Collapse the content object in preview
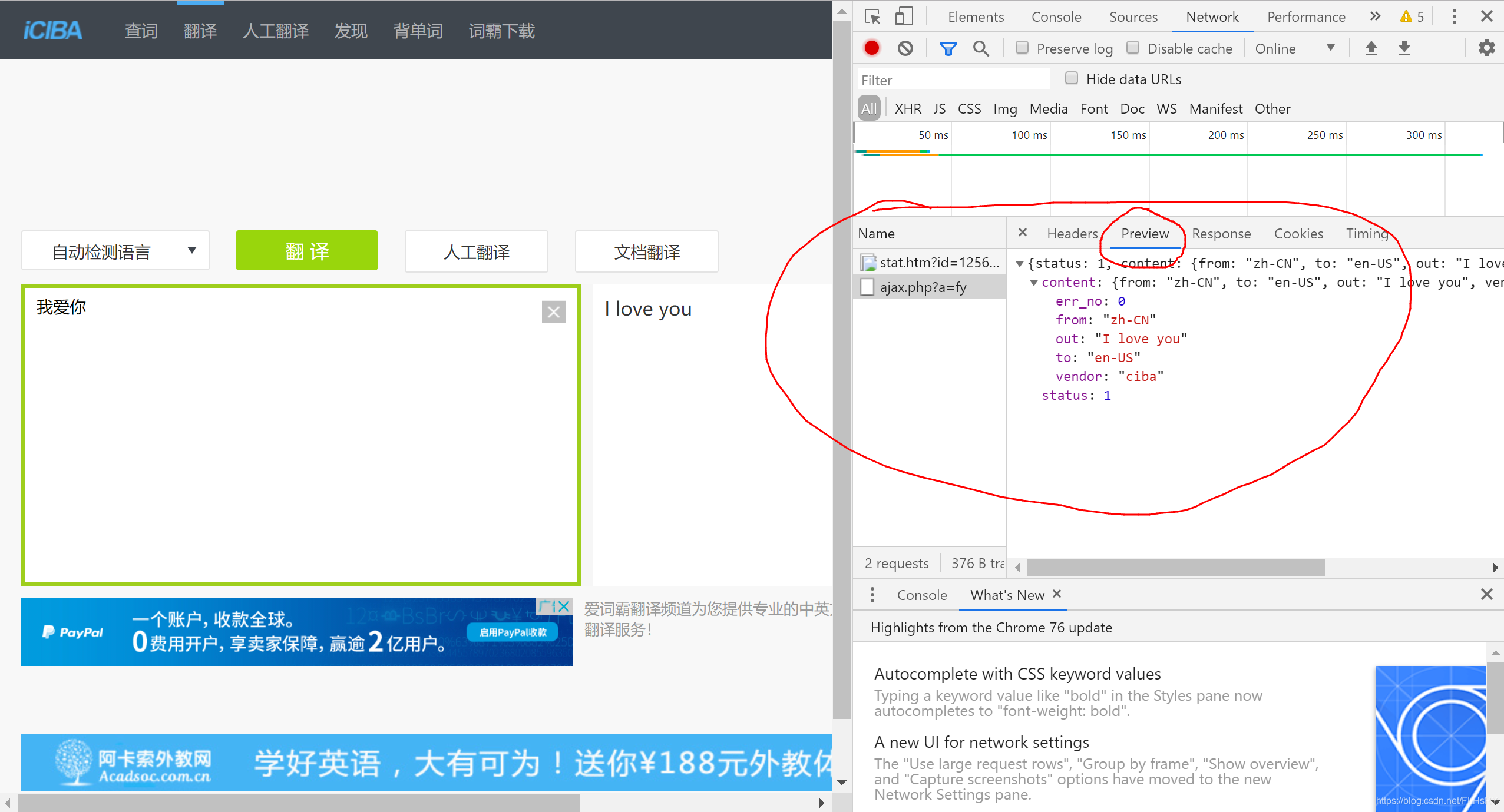 click(1033, 283)
